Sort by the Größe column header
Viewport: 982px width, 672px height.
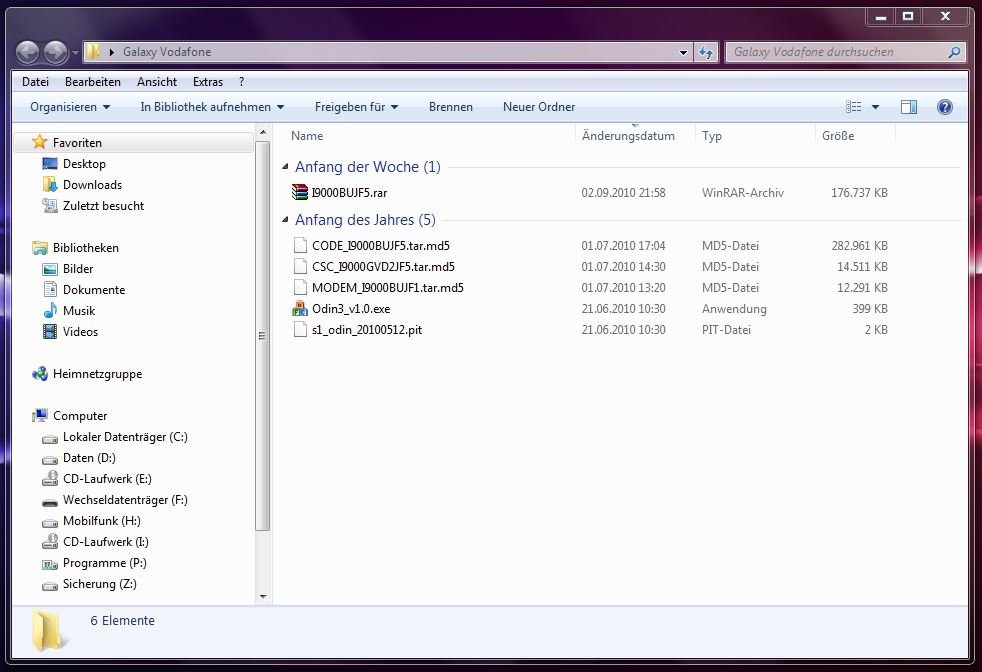(x=838, y=136)
